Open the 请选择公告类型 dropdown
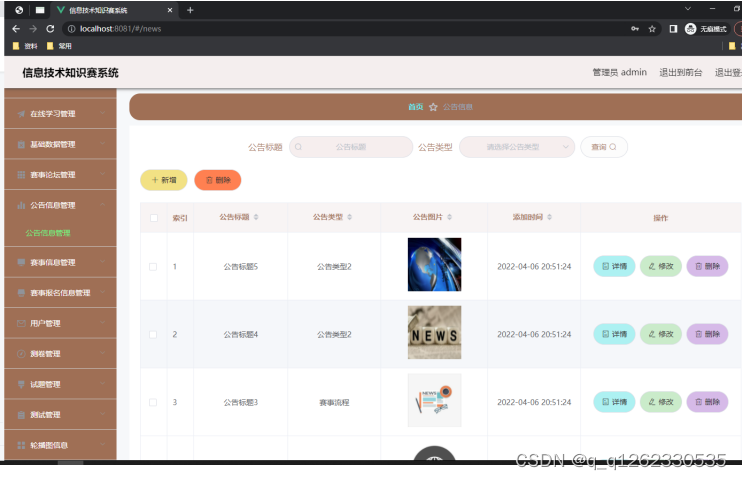The height and width of the screenshot is (480, 742). click(517, 147)
